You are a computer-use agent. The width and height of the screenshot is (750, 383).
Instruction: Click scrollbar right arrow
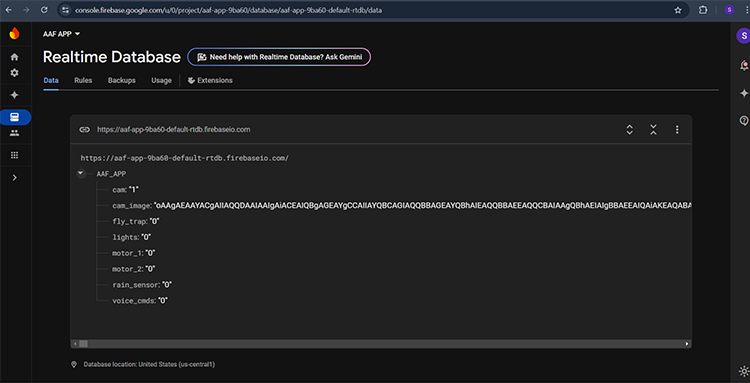687,344
